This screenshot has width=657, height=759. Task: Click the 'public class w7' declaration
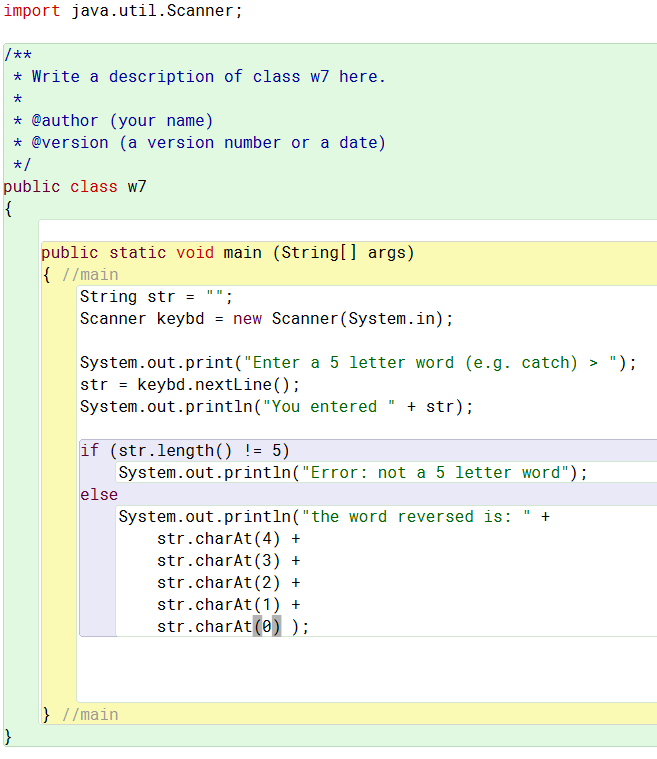tap(75, 186)
